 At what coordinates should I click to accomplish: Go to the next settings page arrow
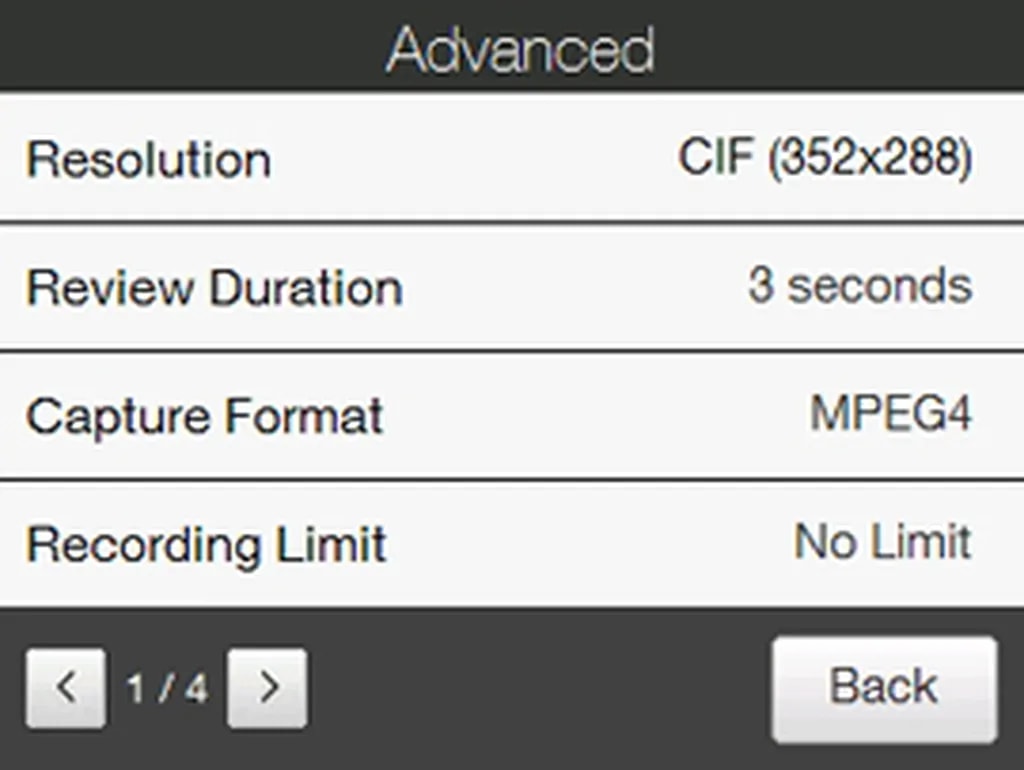[x=267, y=688]
